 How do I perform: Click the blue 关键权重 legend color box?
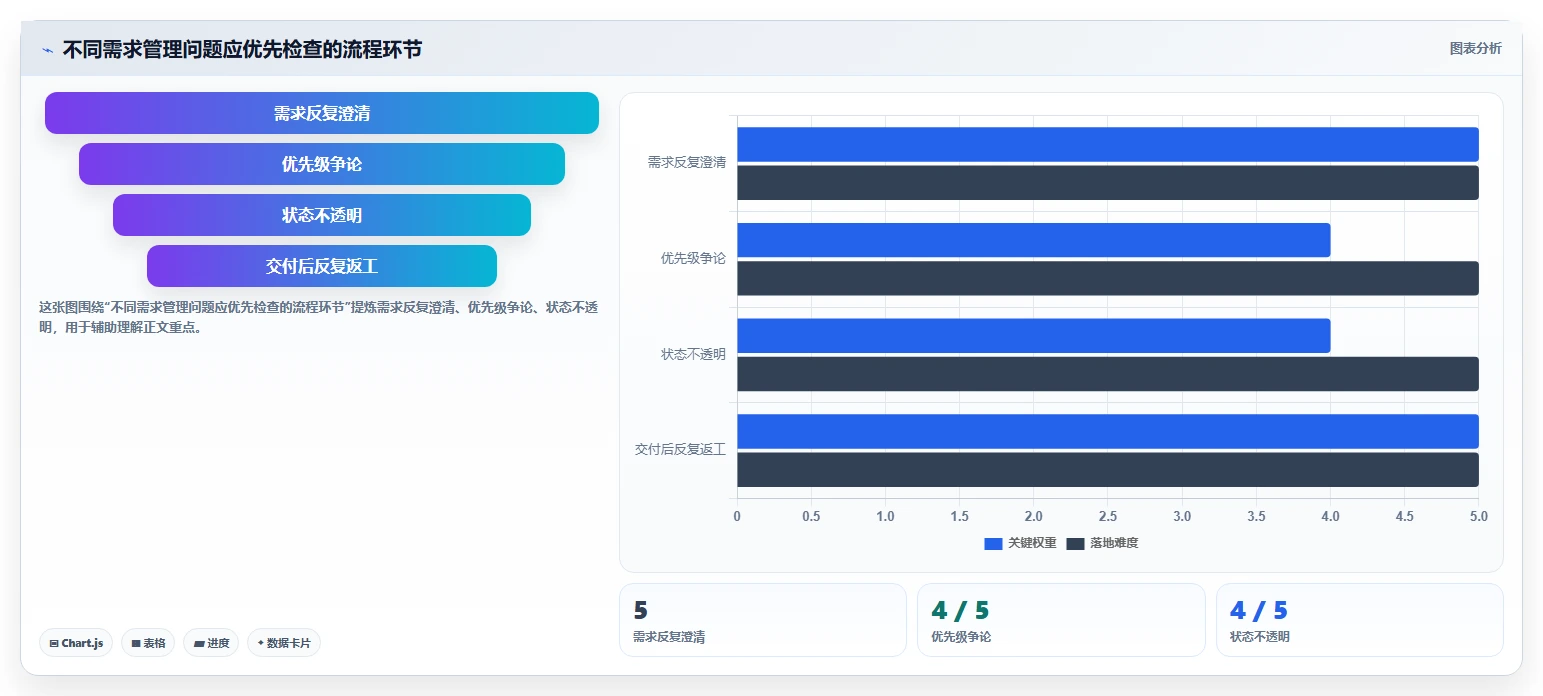(x=993, y=544)
